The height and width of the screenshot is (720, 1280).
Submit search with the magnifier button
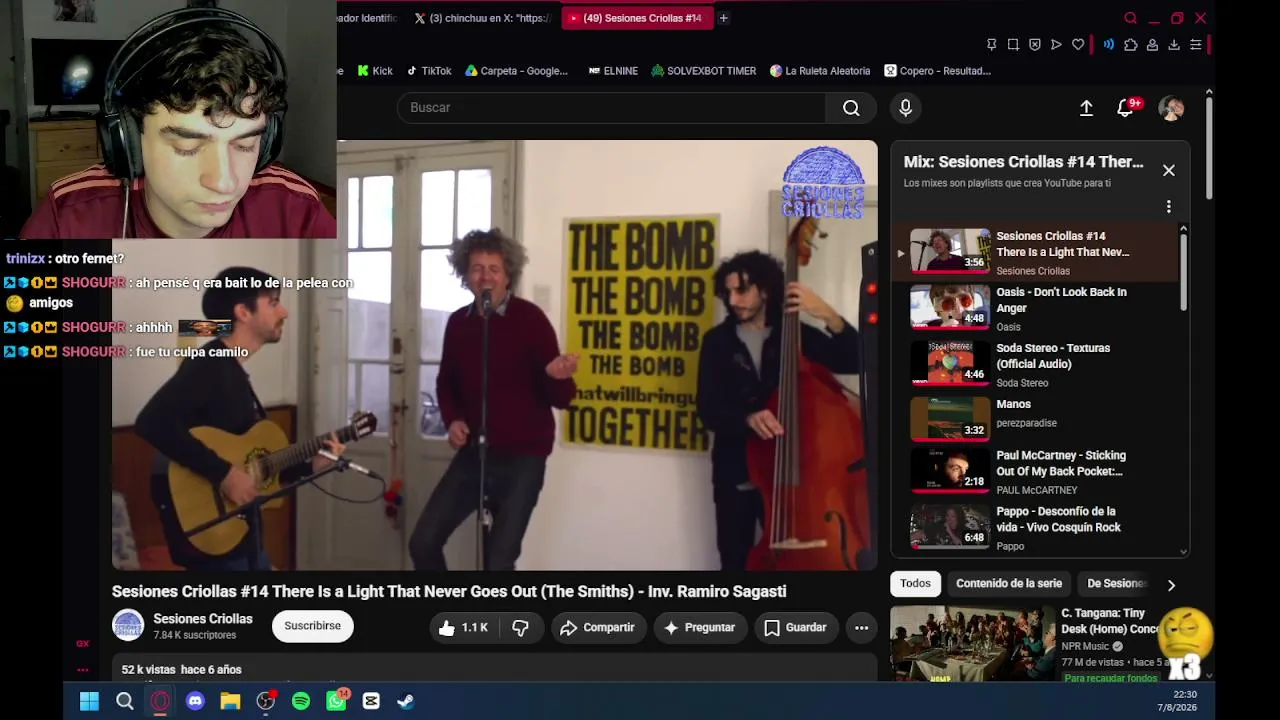point(851,108)
